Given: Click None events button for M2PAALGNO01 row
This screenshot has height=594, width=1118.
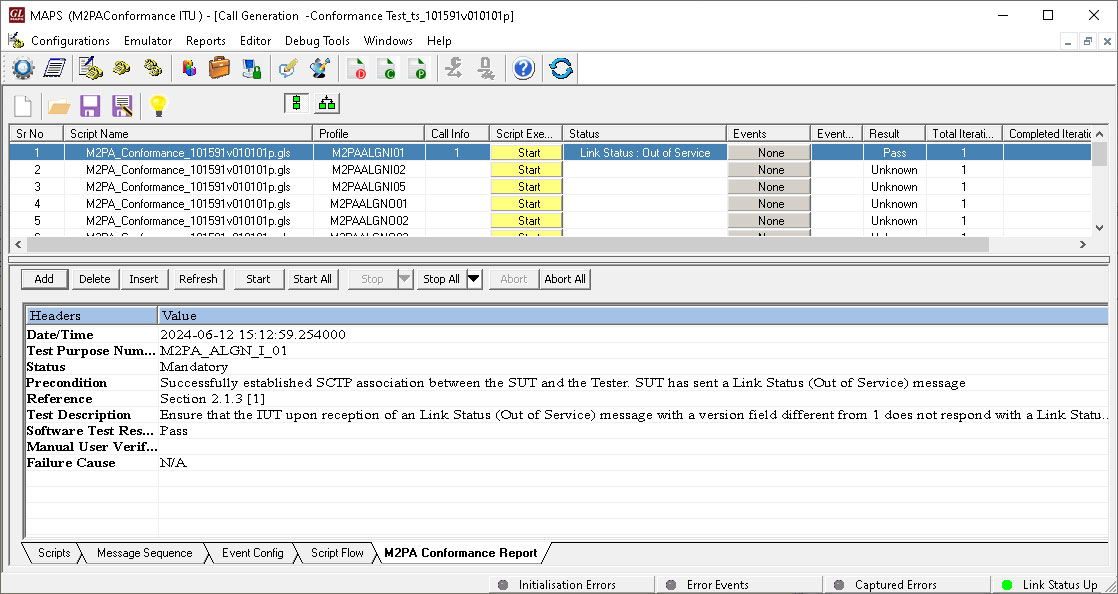Looking at the screenshot, I should tap(771, 204).
